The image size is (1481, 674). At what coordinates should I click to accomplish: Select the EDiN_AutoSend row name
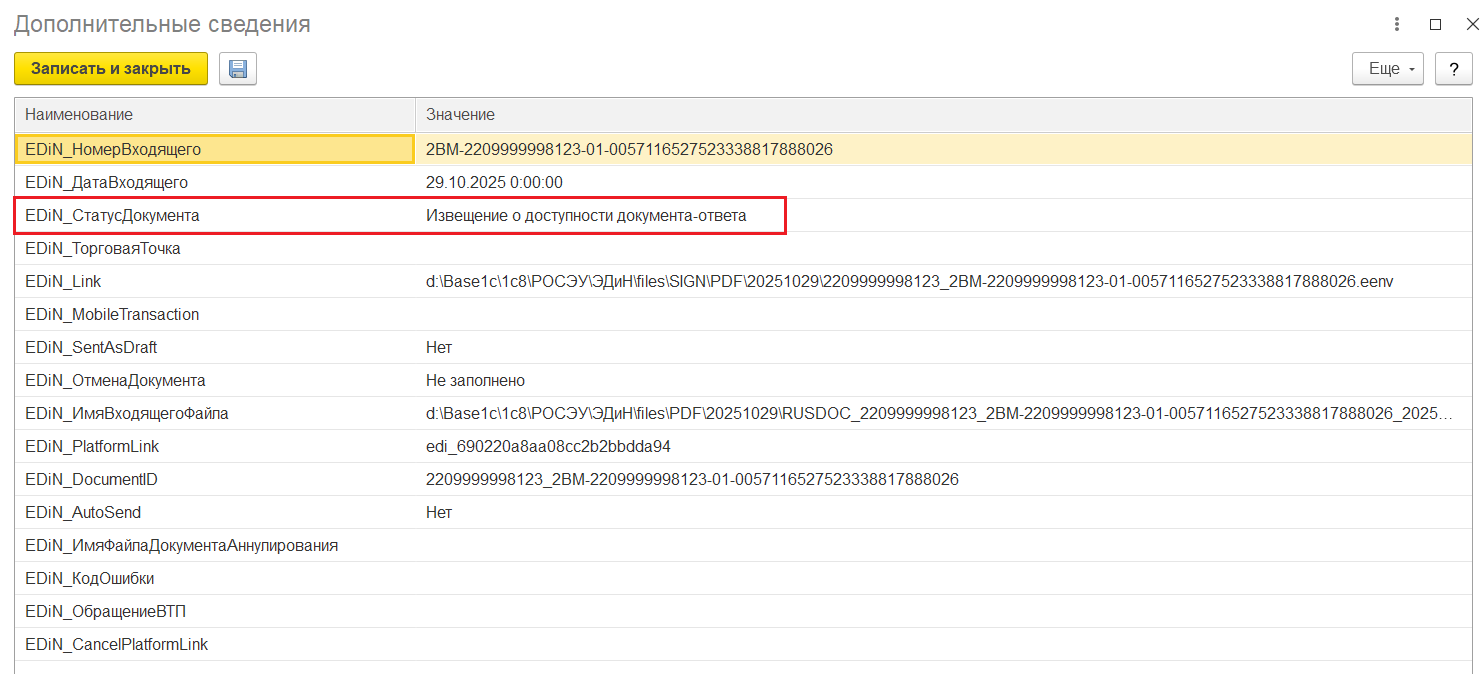coord(83,513)
